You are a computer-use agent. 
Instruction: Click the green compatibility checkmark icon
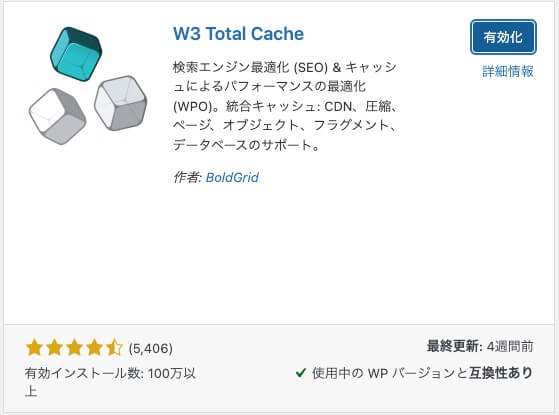coord(301,373)
